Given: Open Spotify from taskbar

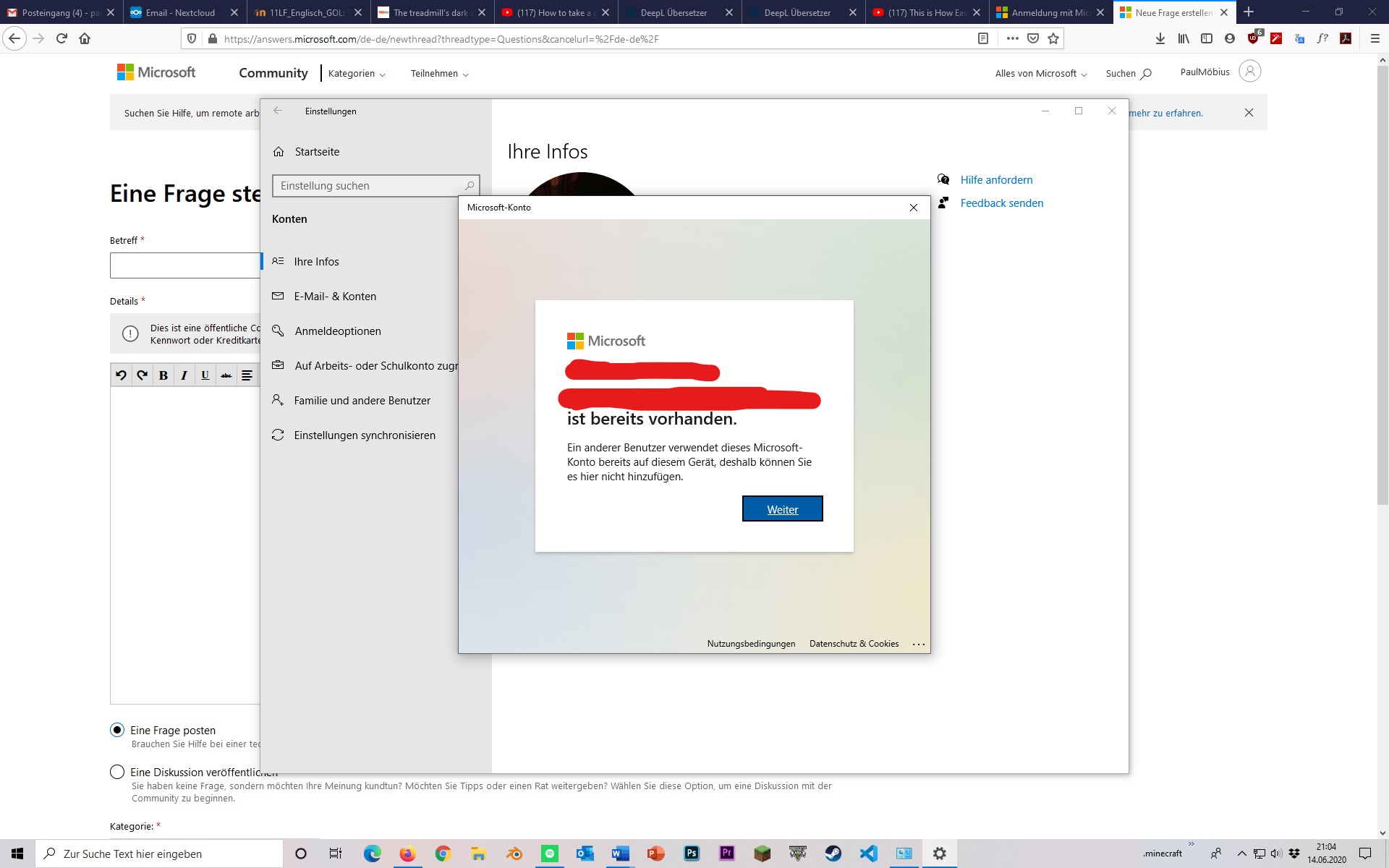Looking at the screenshot, I should point(550,854).
